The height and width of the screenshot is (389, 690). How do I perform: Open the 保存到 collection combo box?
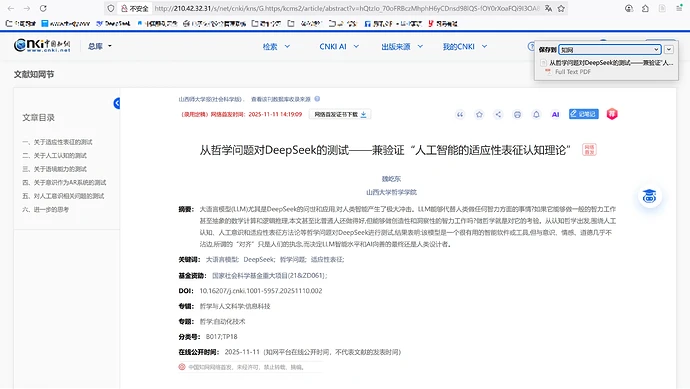(610, 50)
